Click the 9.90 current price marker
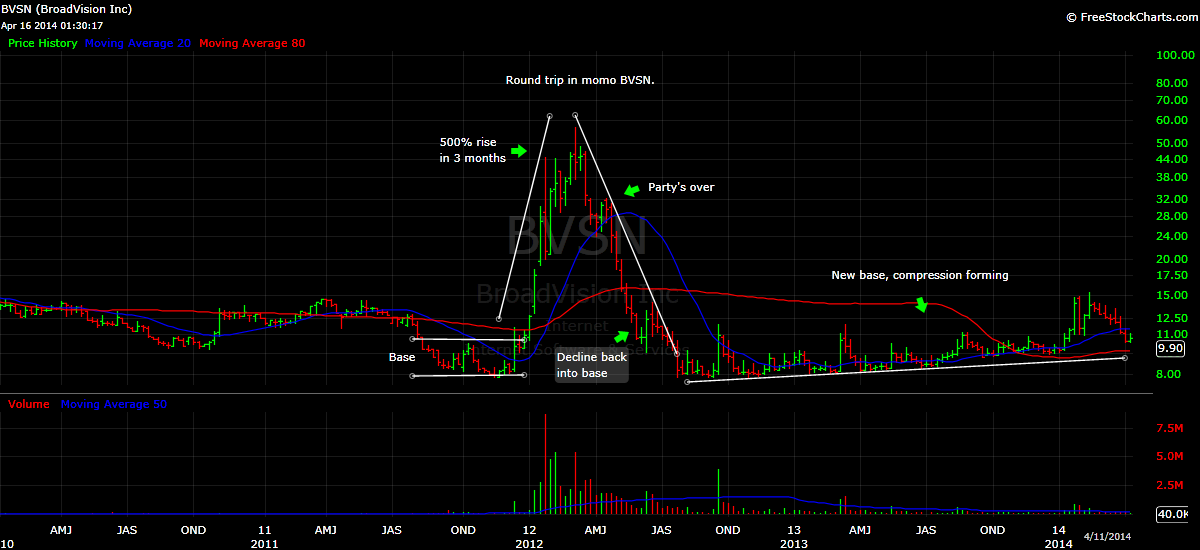Viewport: 1200px width, 550px height. [1169, 349]
